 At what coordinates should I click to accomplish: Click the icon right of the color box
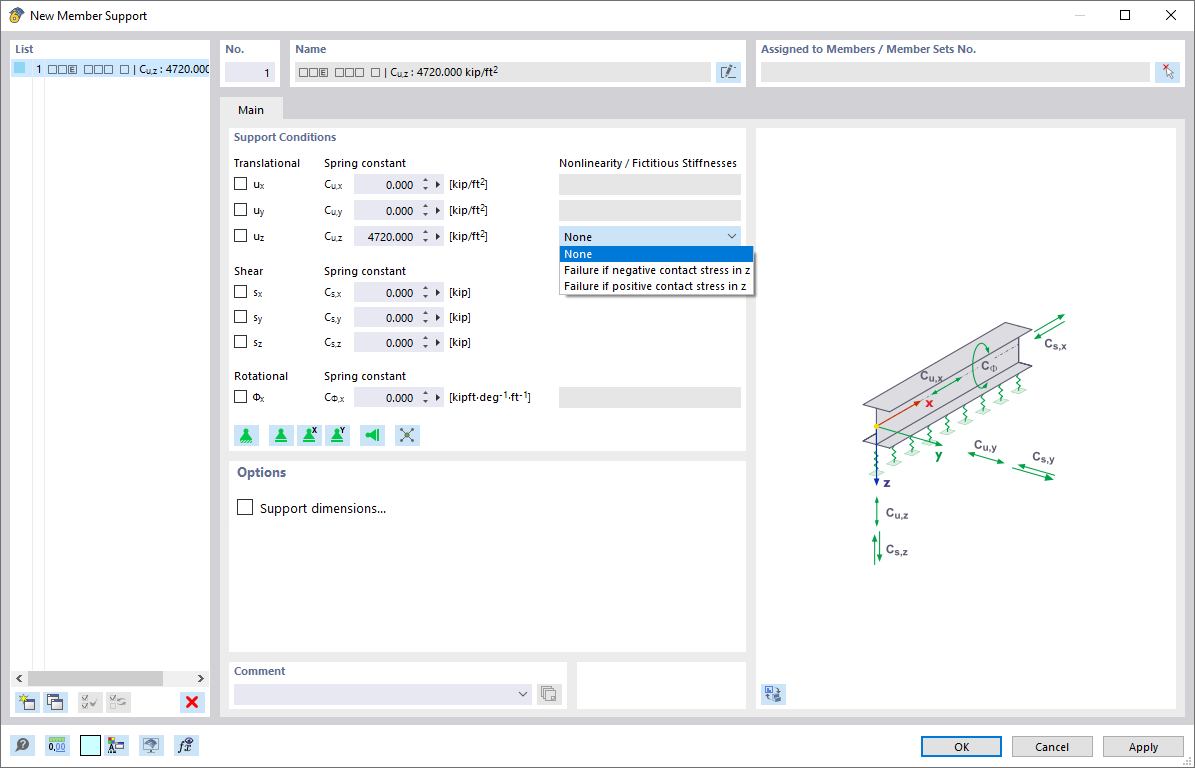pyautogui.click(x=116, y=745)
